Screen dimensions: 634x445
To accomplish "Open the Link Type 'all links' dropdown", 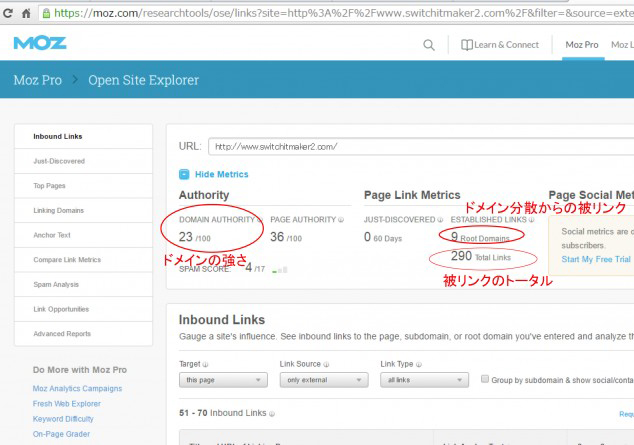I will click(425, 380).
